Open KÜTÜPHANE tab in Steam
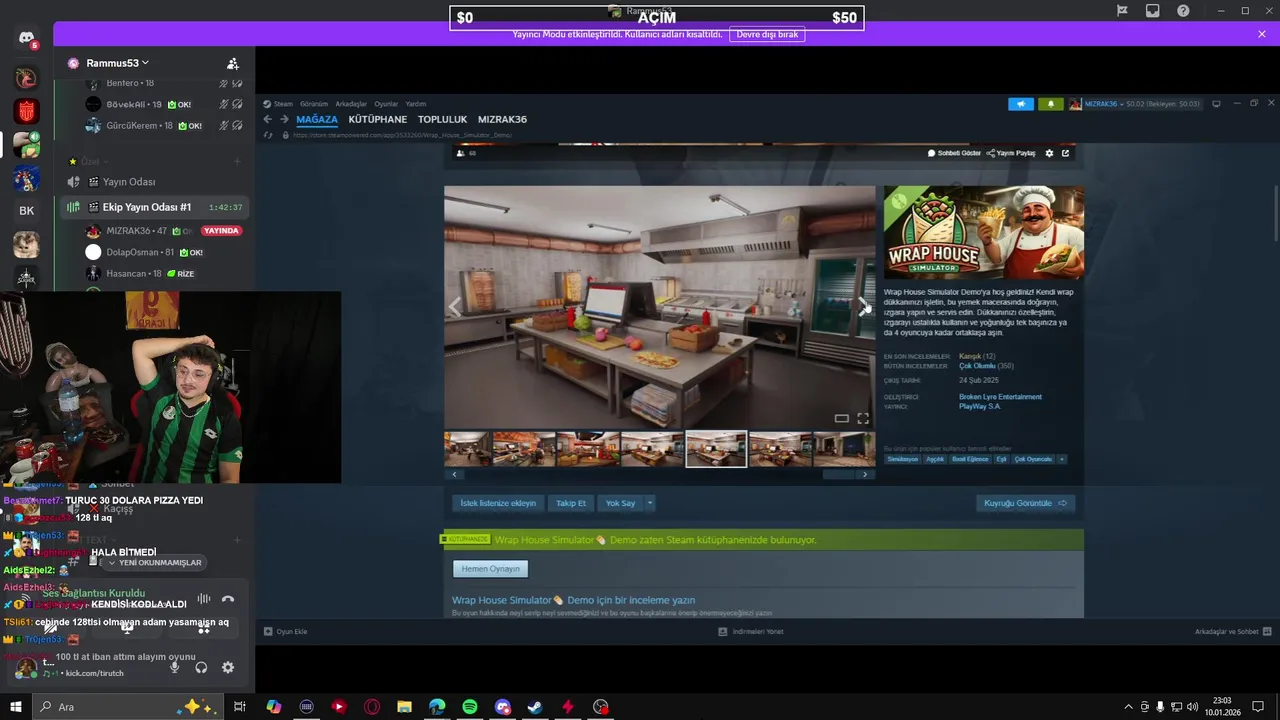Image resolution: width=1280 pixels, height=720 pixels. 378,119
